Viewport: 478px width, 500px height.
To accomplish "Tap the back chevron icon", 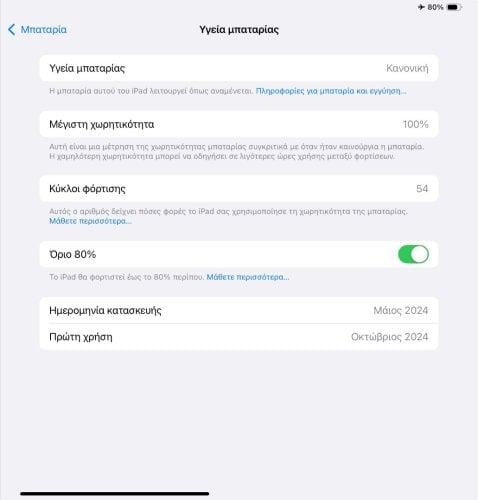I will click(11, 30).
